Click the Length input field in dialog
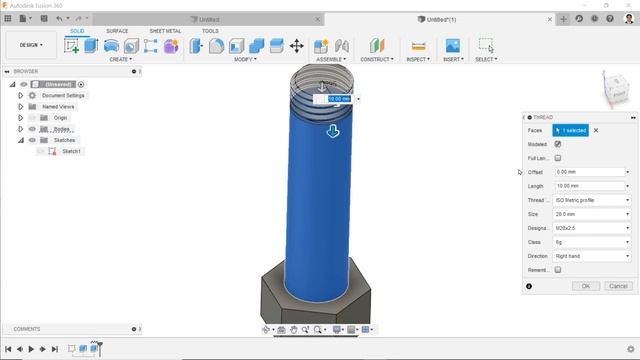This screenshot has height=360, width=640. pos(589,186)
